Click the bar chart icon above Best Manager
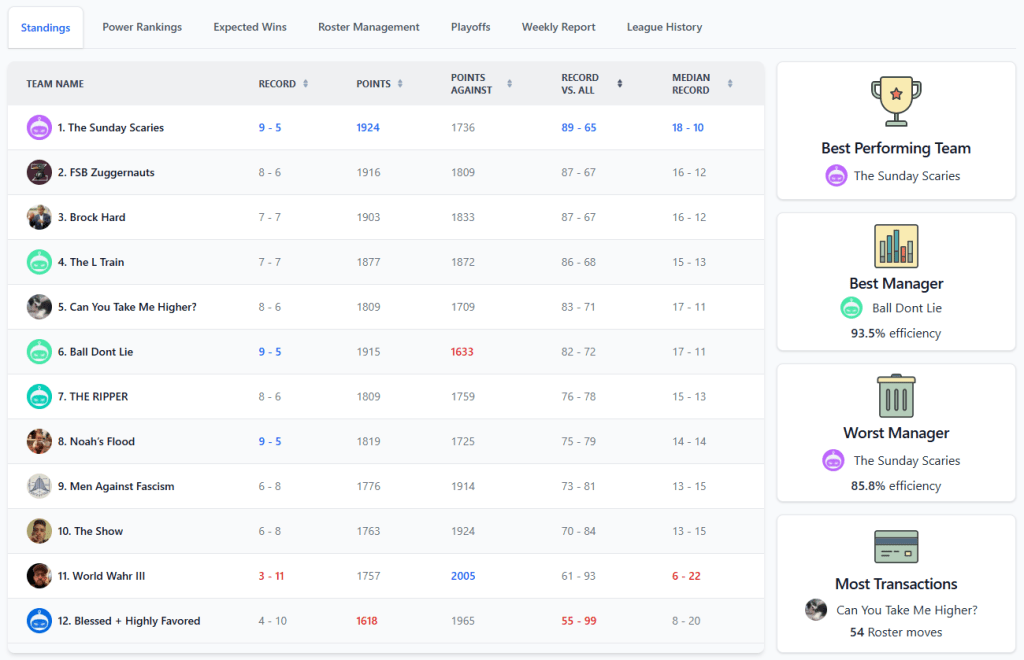This screenshot has height=660, width=1024. click(x=896, y=246)
